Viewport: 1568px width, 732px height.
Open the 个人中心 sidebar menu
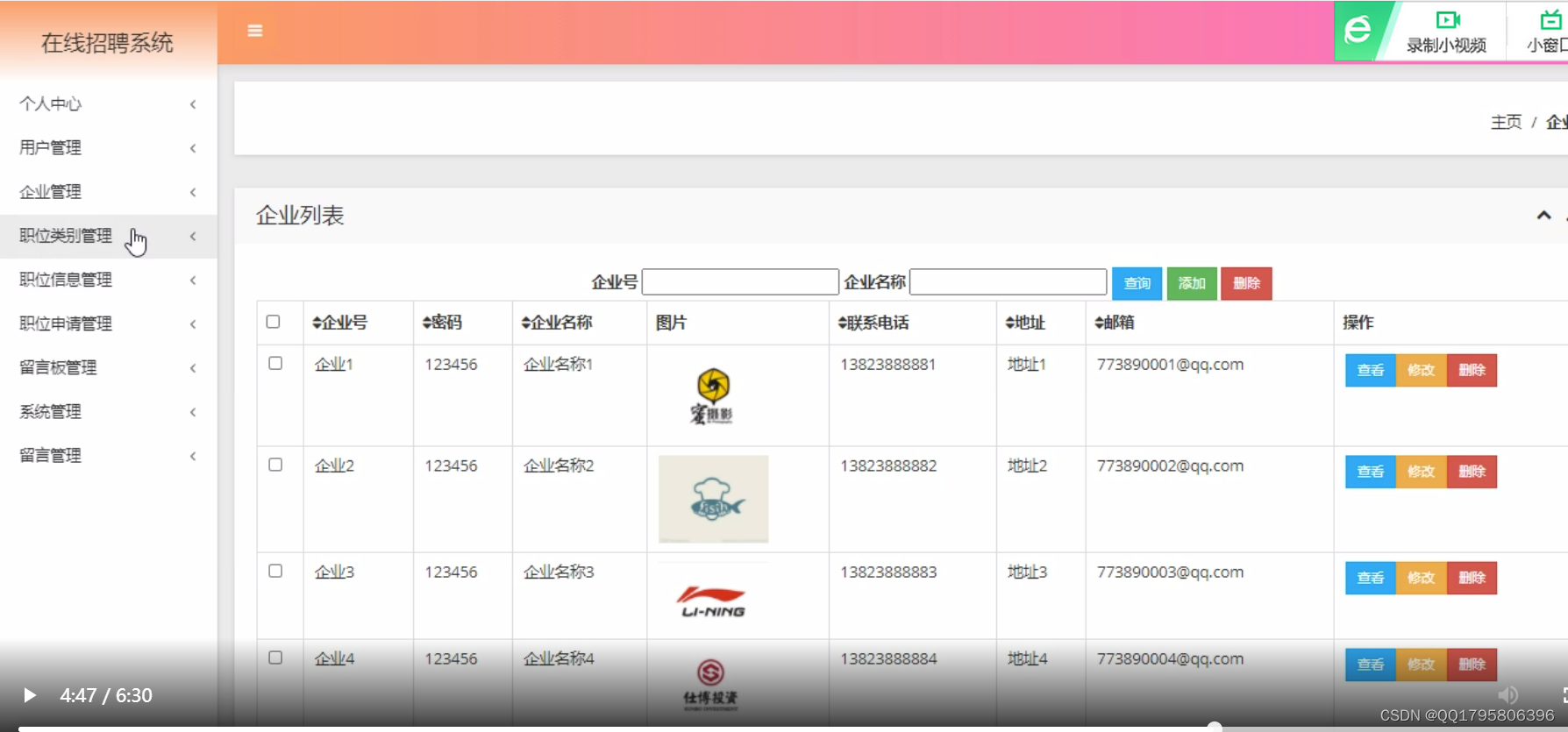(109, 104)
